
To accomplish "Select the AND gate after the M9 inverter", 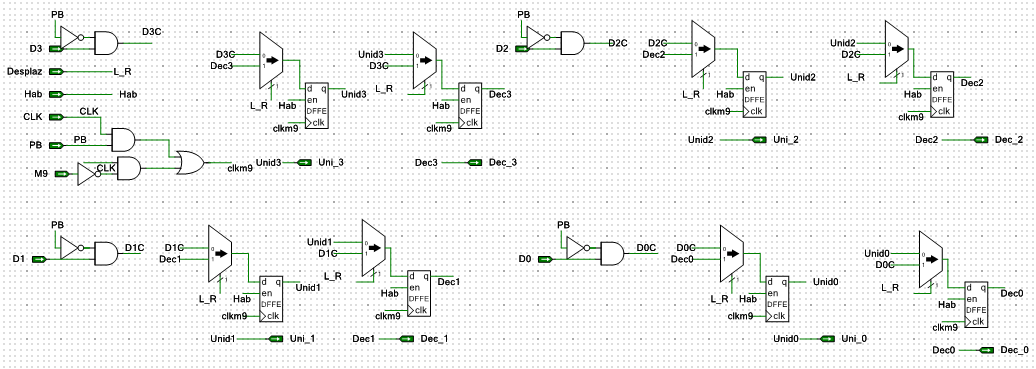I will coord(130,168).
